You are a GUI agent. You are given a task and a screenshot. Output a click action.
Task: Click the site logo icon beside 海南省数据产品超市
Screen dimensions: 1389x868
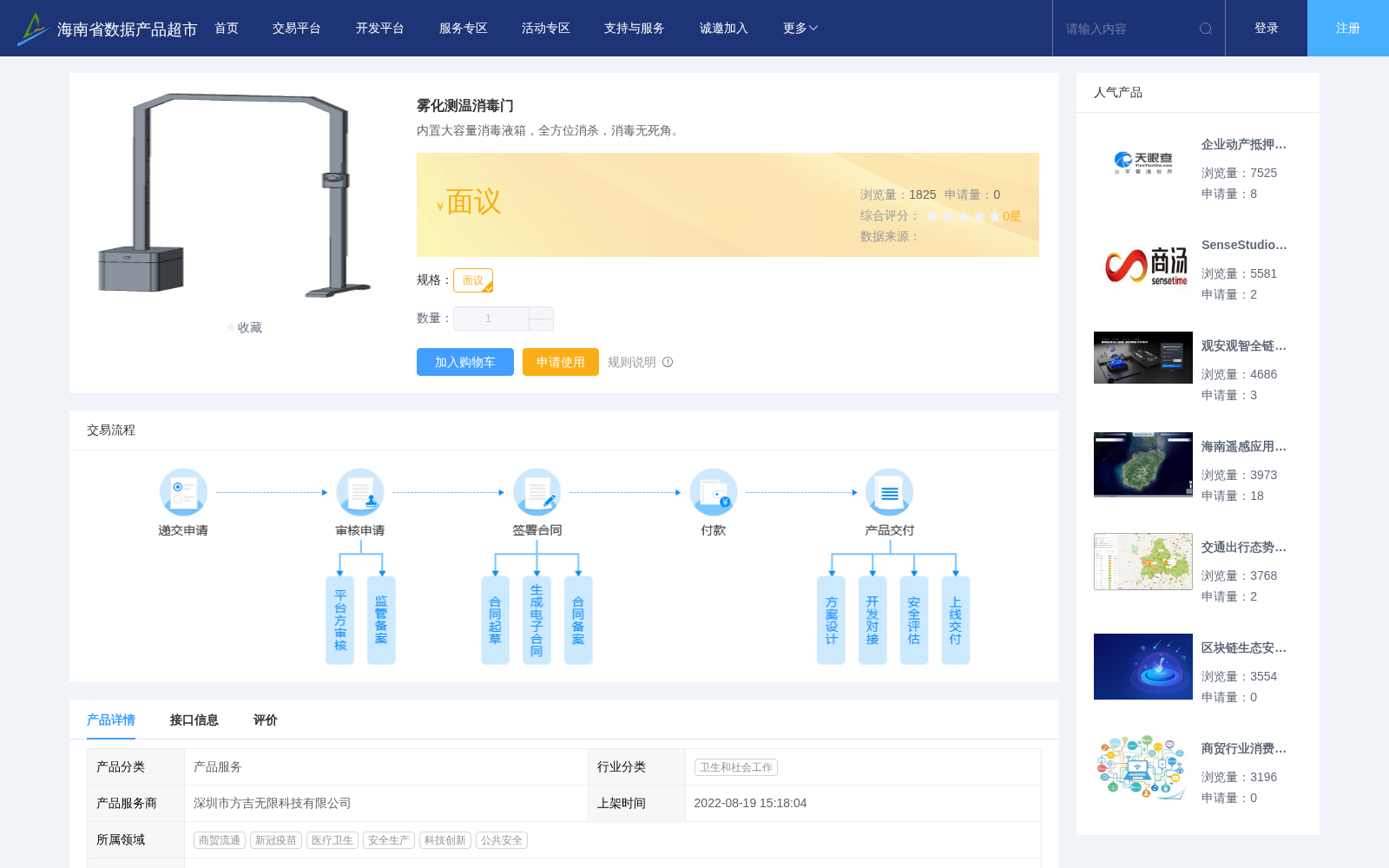click(x=32, y=29)
